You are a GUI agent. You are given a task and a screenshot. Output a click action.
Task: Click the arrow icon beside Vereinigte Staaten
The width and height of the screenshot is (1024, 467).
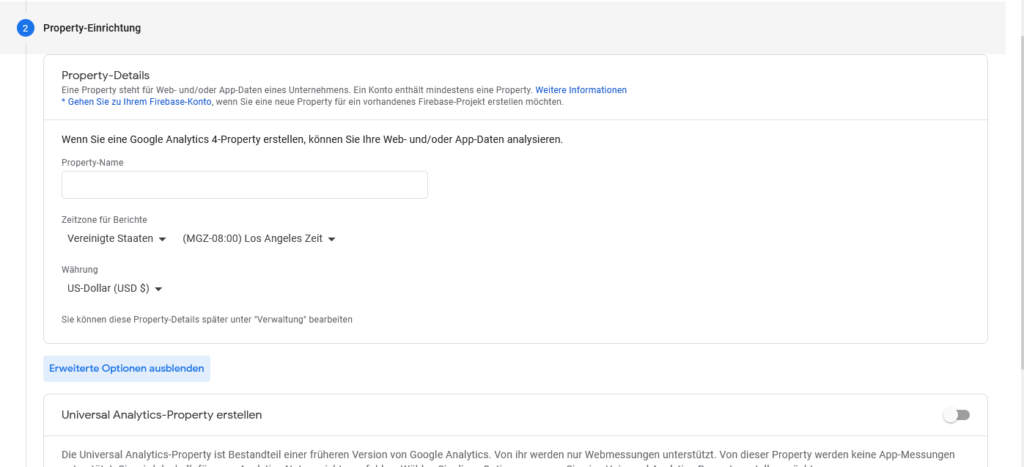[x=162, y=240]
